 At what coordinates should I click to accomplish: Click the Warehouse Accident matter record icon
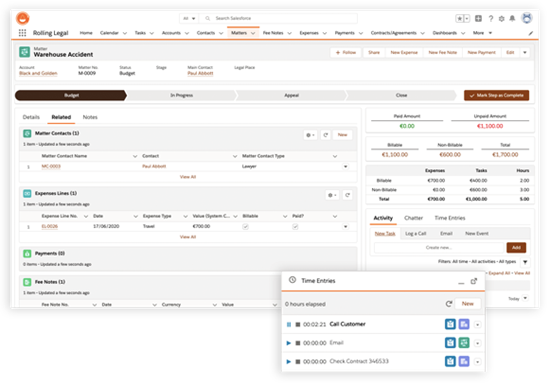click(x=25, y=52)
